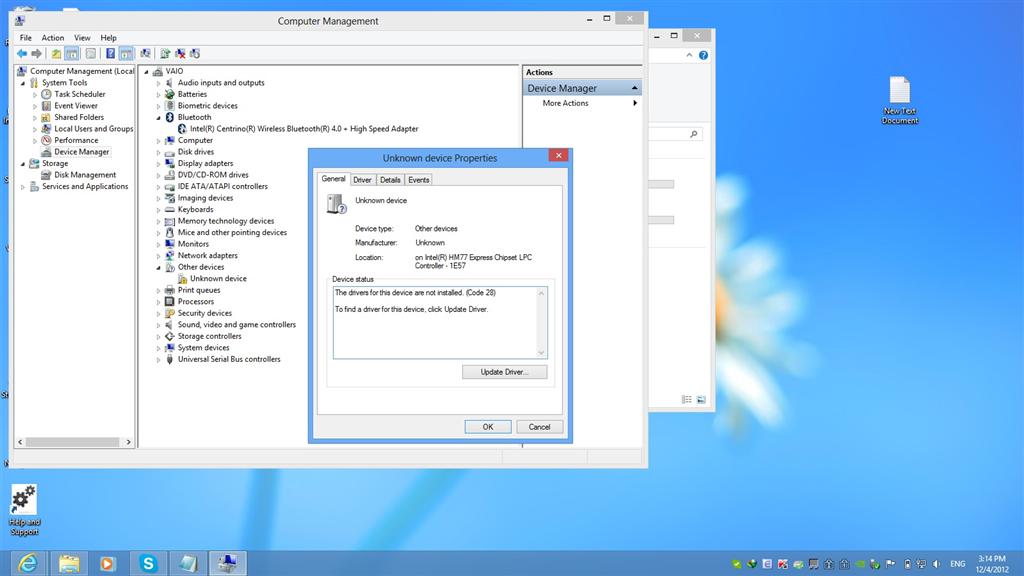Screen dimensions: 1024x576
Task: Click the Update Driver... button
Action: [x=504, y=372]
